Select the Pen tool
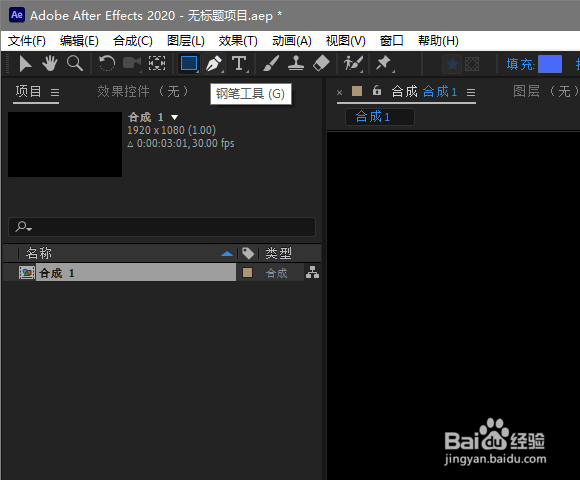The width and height of the screenshot is (580, 480). (214, 64)
